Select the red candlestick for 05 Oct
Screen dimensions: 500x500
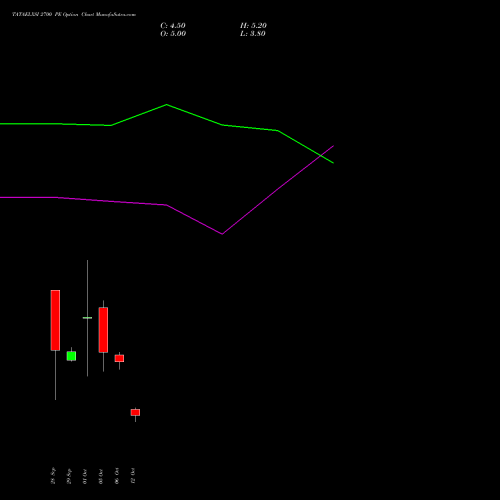103,330
